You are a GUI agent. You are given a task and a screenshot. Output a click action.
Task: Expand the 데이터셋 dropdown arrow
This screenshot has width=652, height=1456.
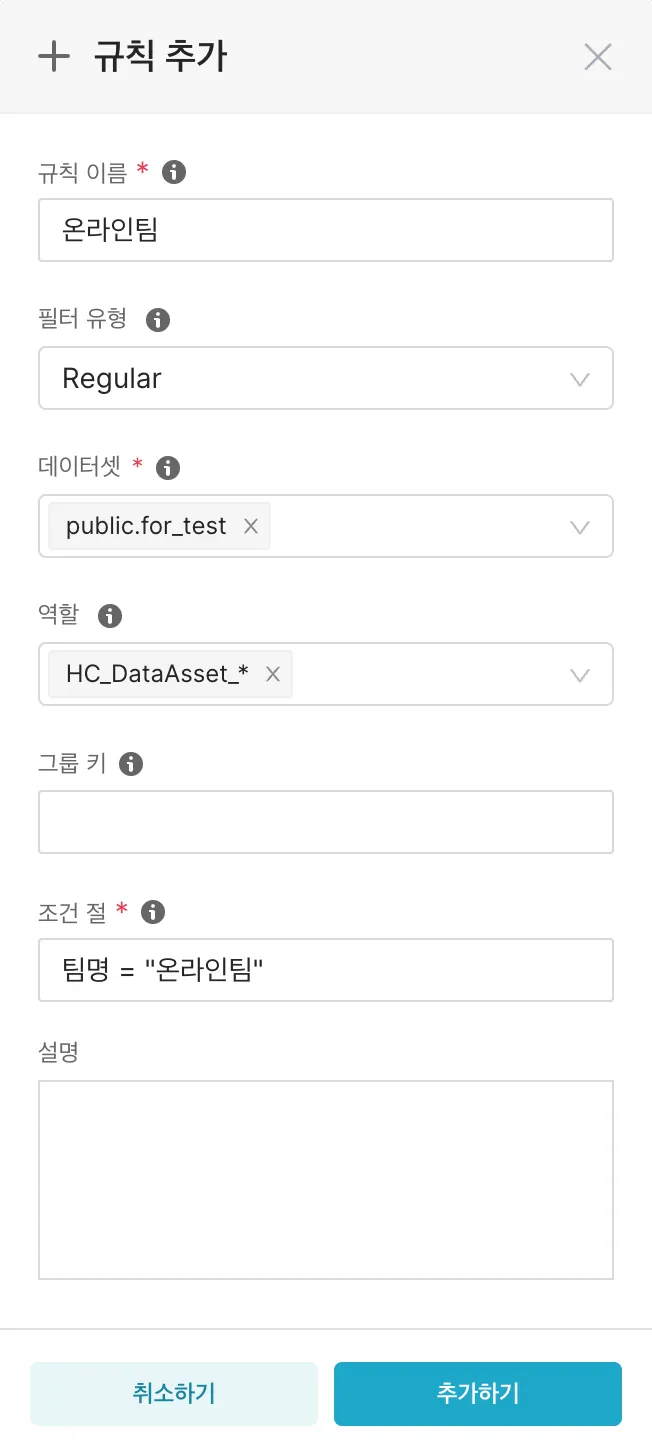[x=579, y=526]
